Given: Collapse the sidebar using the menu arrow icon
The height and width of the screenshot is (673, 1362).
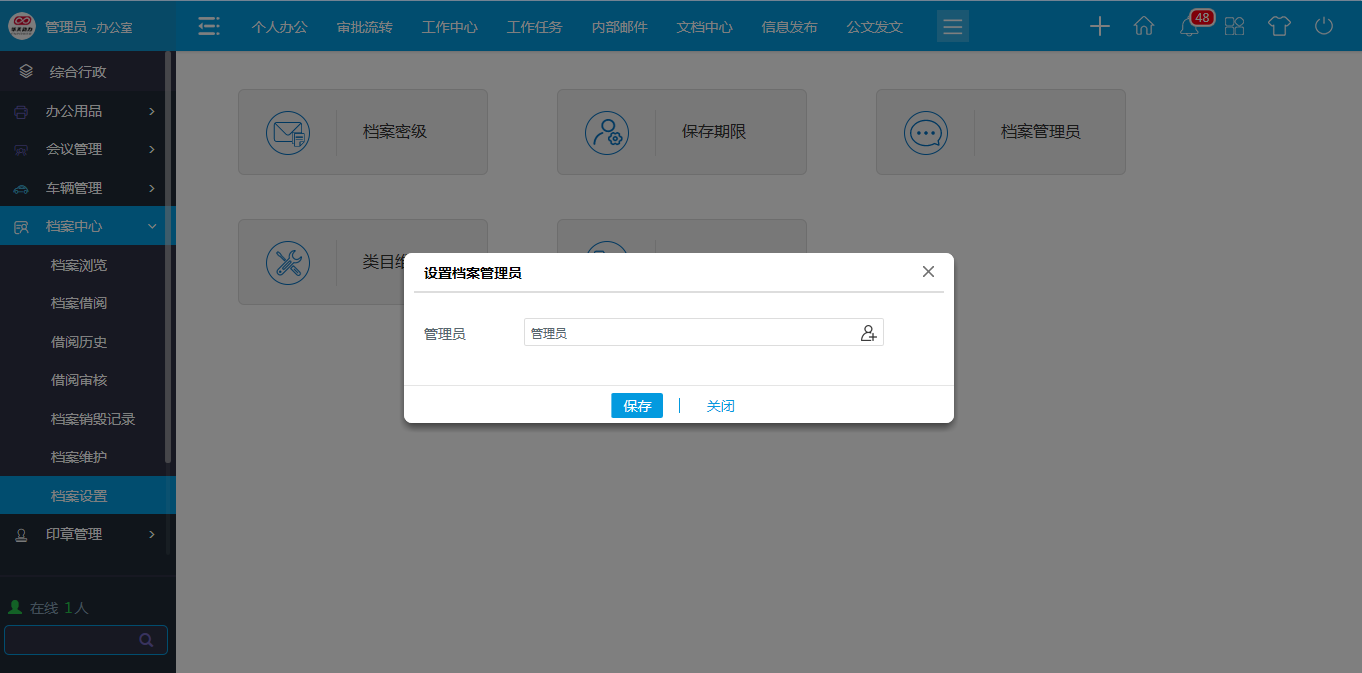Looking at the screenshot, I should tap(209, 26).
